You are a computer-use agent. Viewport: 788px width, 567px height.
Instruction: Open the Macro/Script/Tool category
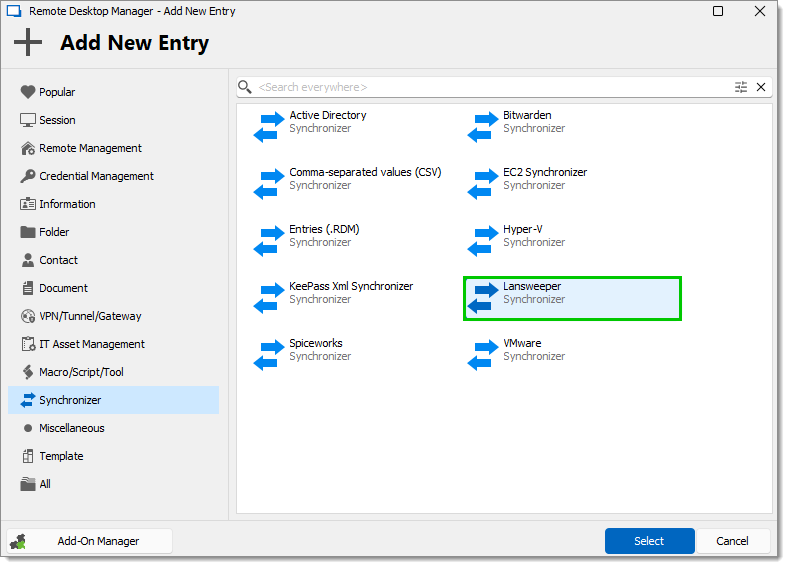pyautogui.click(x=114, y=372)
